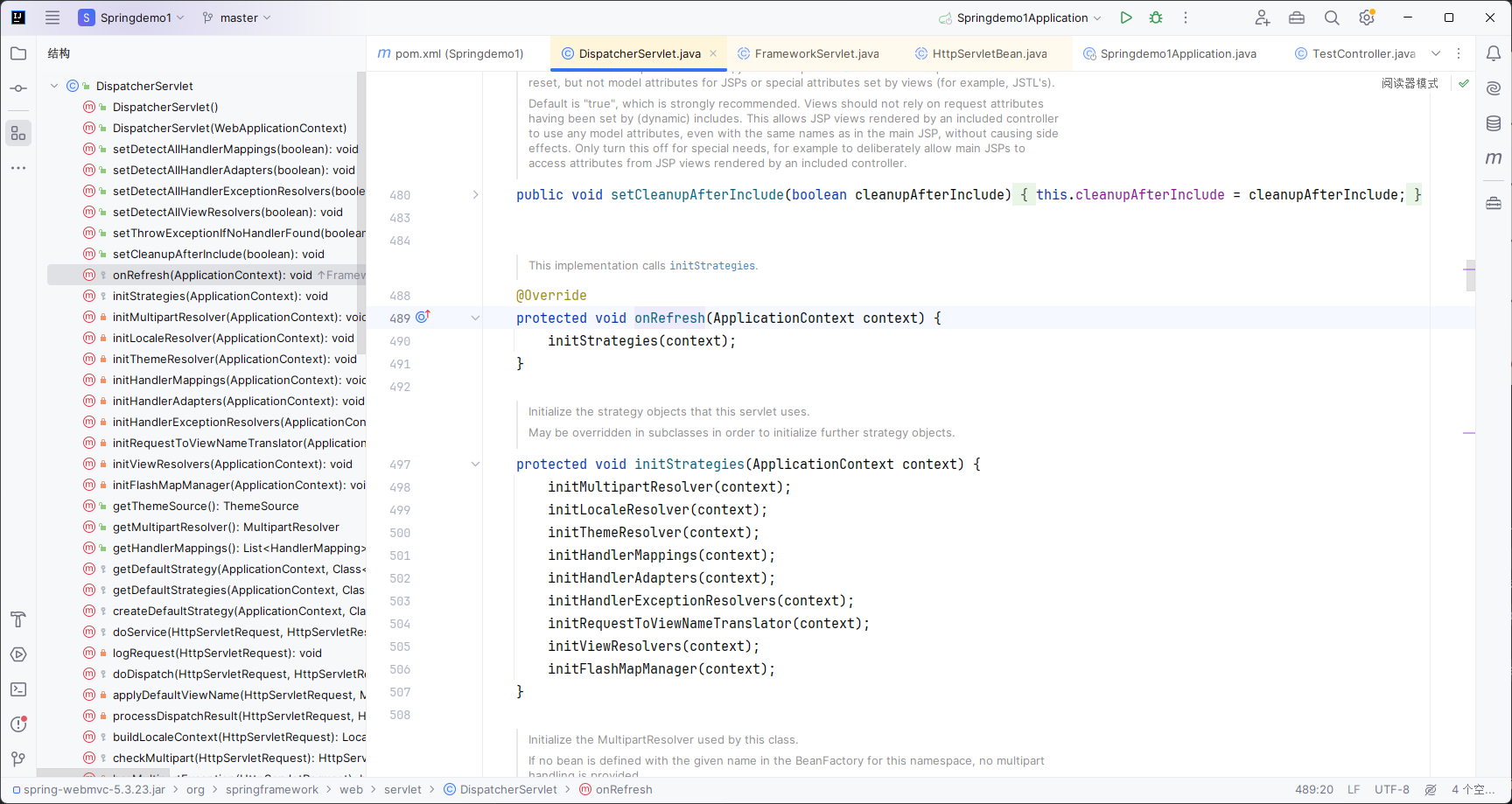This screenshot has width=1512, height=804.
Task: Open the Terminal tool window
Action: pyautogui.click(x=18, y=689)
